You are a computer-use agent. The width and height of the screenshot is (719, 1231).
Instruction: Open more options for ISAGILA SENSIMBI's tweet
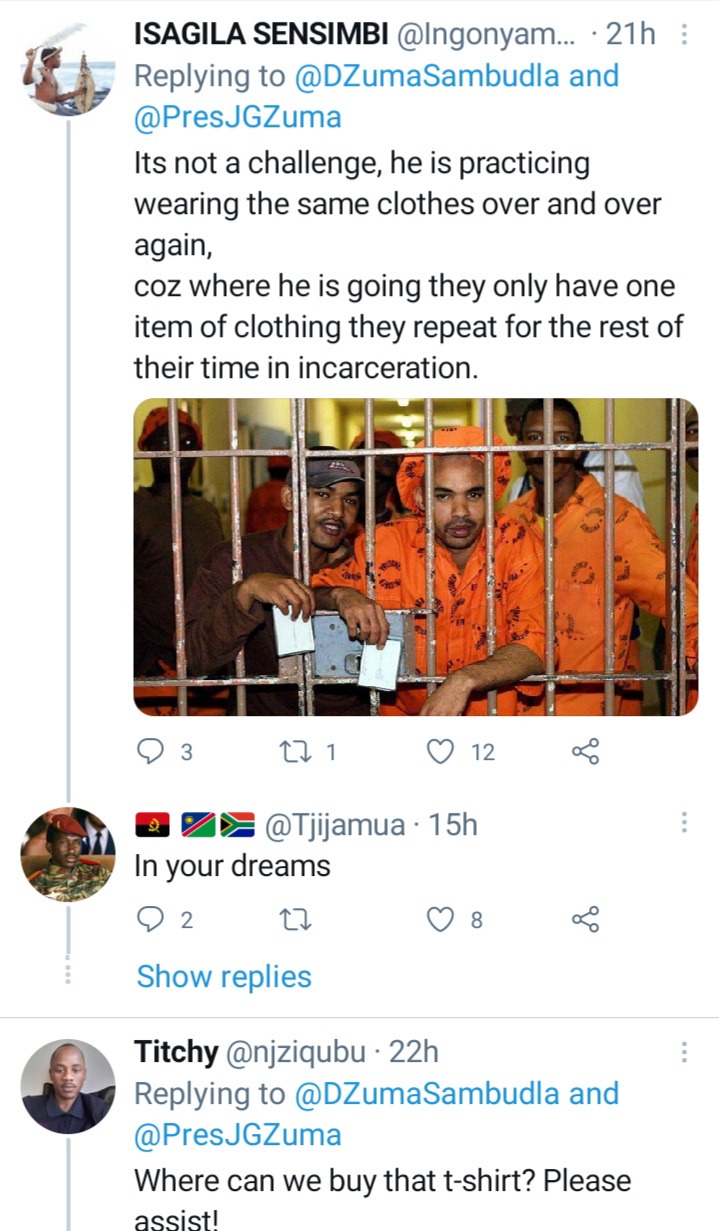684,35
